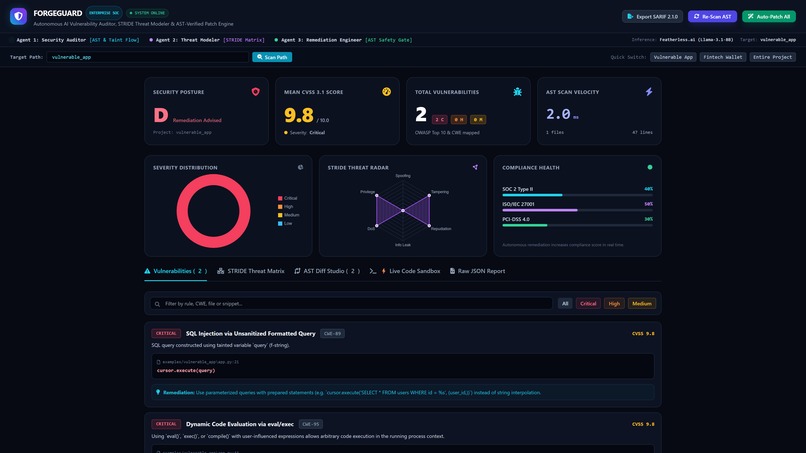Select the All severity filter

(565, 303)
